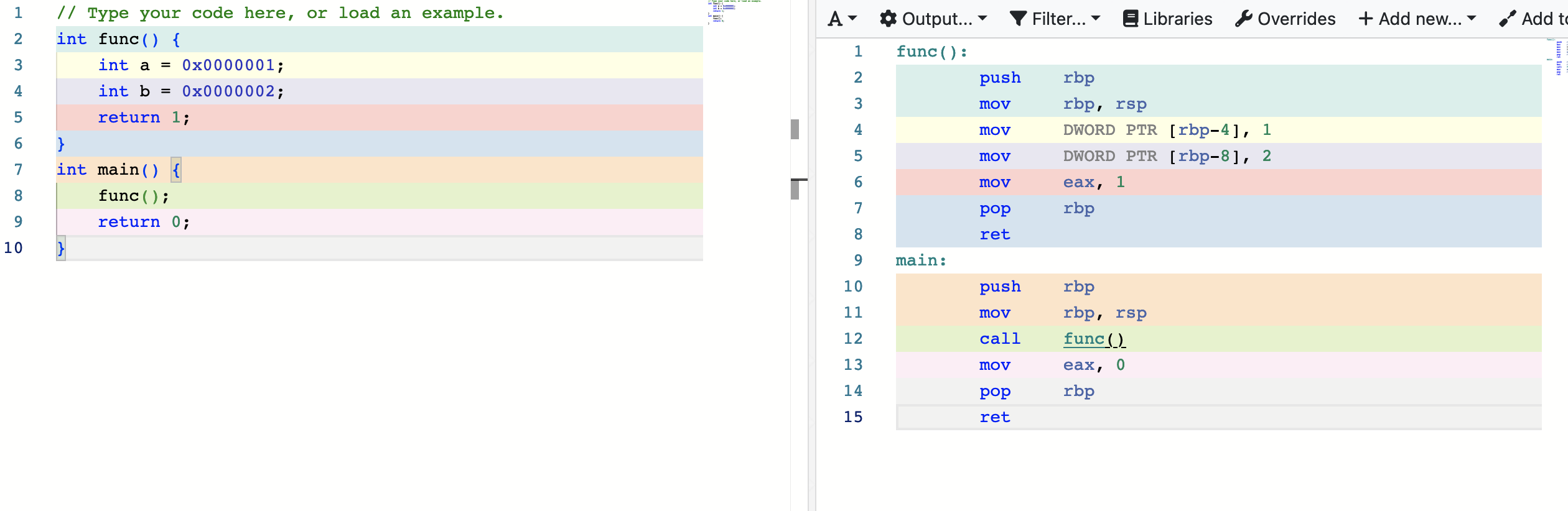Image resolution: width=1568 pixels, height=511 pixels.
Task: Click 'pop rbp' on assembly line 7
Action: [1218, 208]
